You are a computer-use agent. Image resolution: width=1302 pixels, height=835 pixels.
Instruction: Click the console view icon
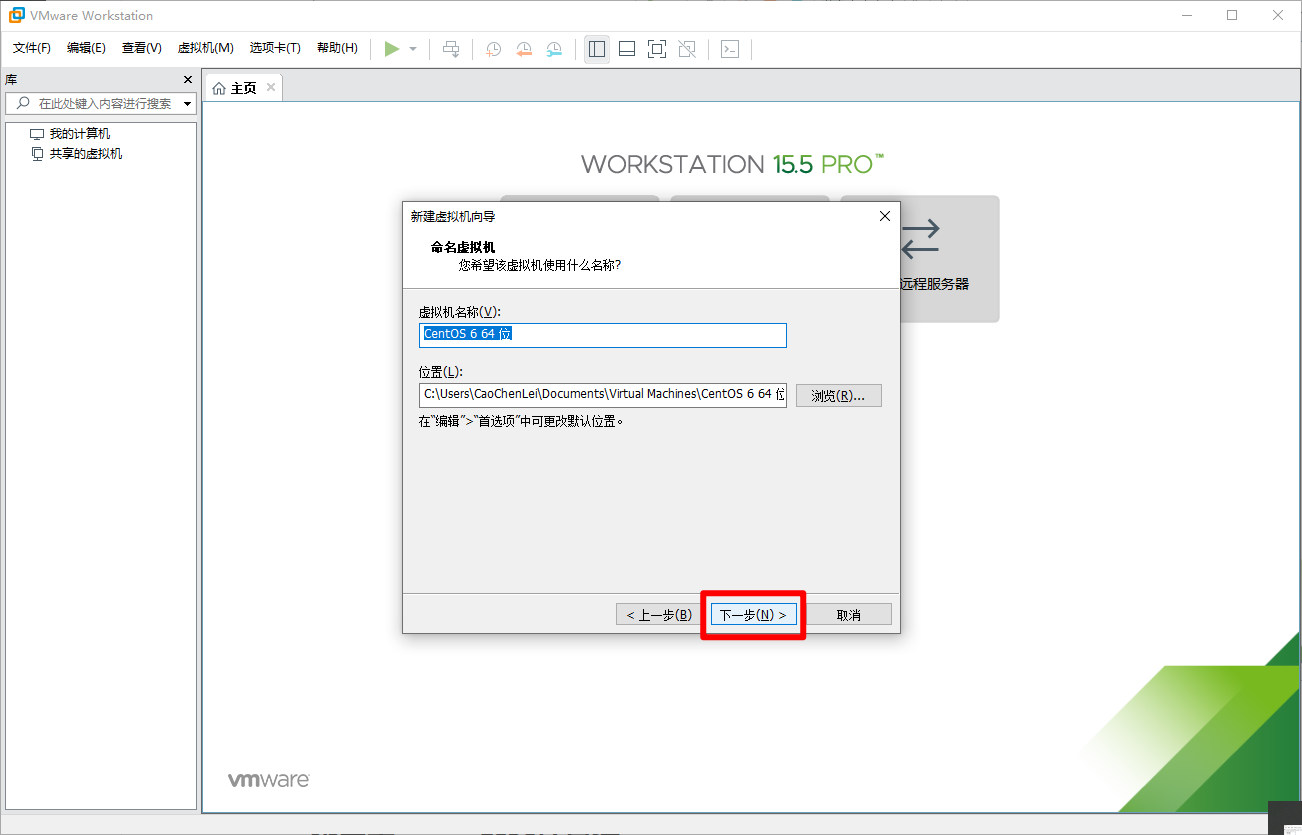[x=730, y=49]
